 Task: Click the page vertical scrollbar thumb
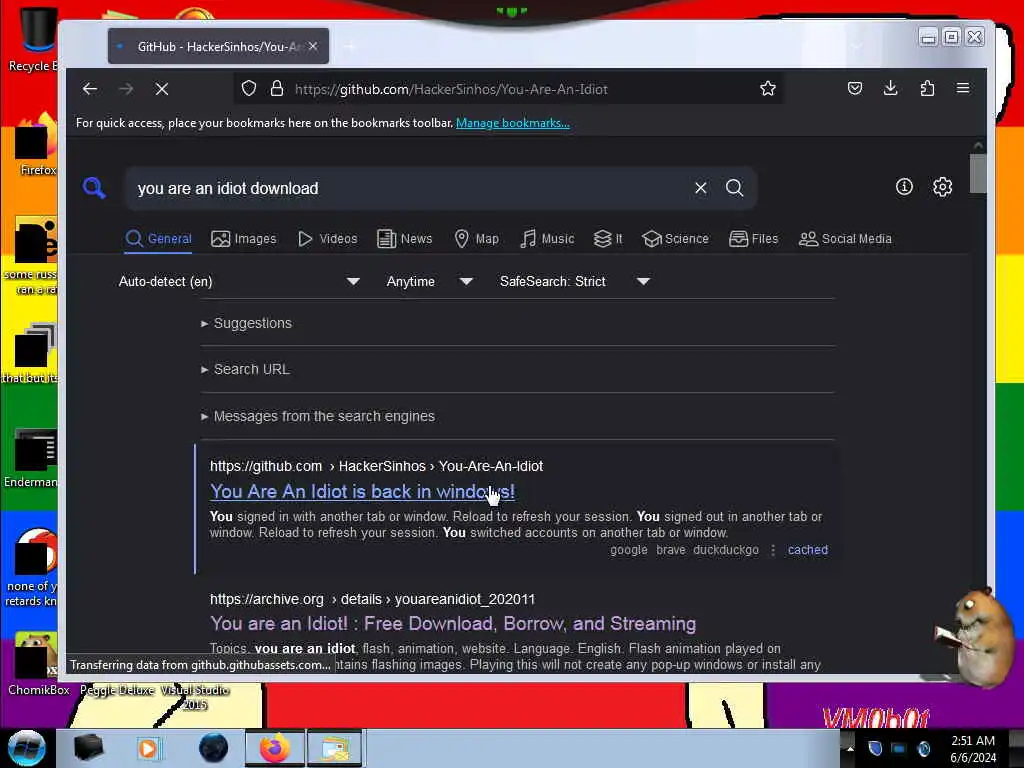[978, 174]
